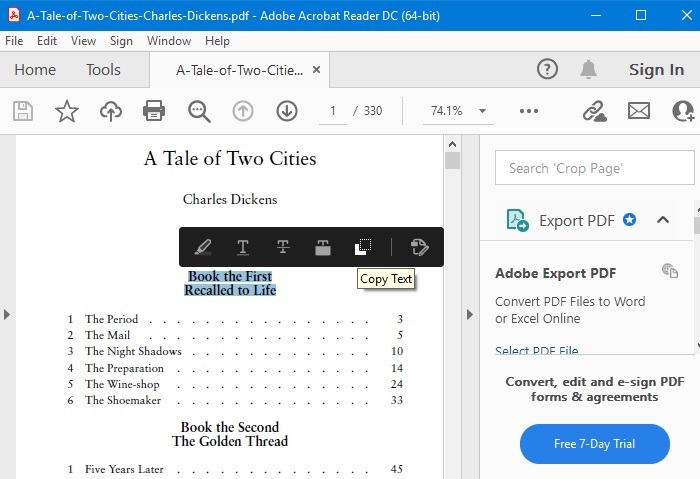Click the Share link icon
The image size is (700, 479).
[x=595, y=111]
